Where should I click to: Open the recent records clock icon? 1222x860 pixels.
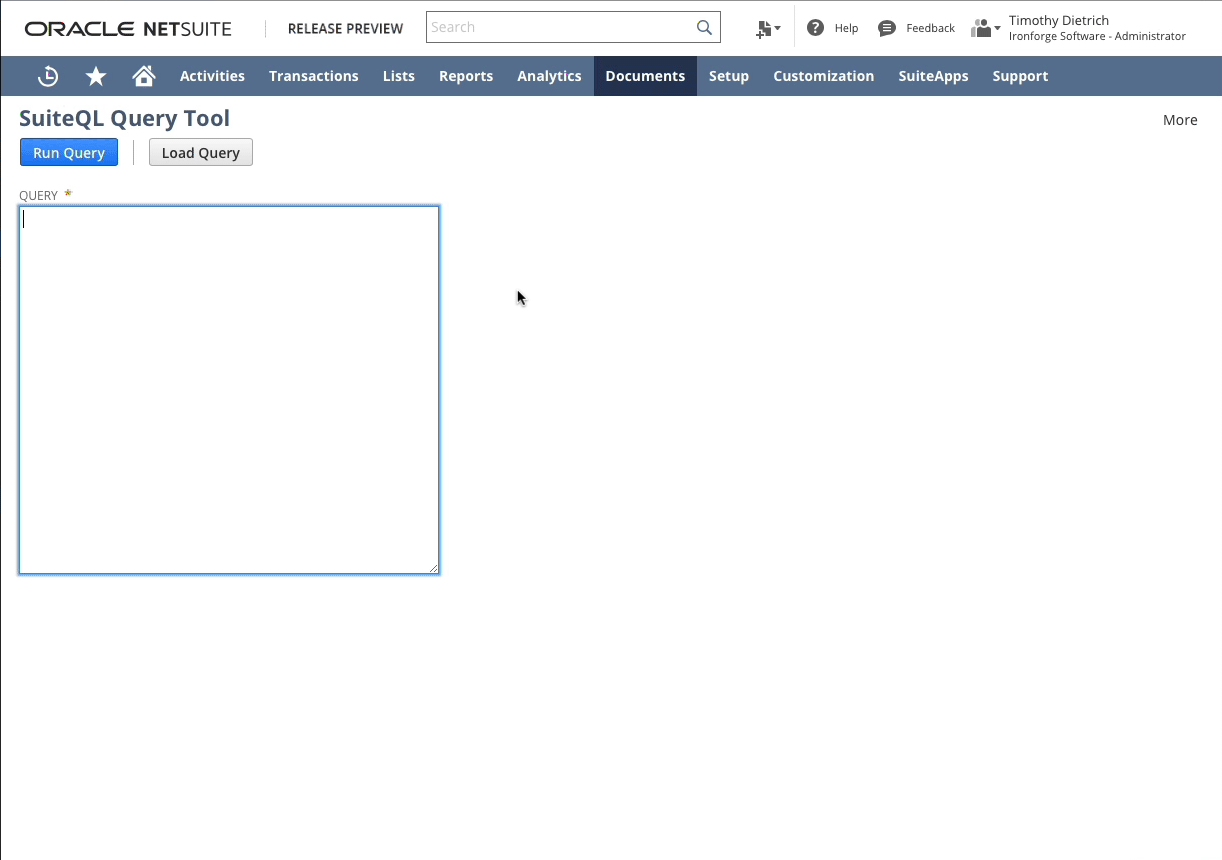(47, 75)
